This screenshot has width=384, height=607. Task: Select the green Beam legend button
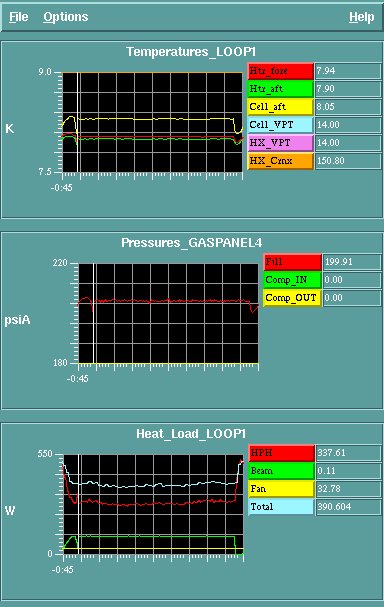[x=281, y=471]
